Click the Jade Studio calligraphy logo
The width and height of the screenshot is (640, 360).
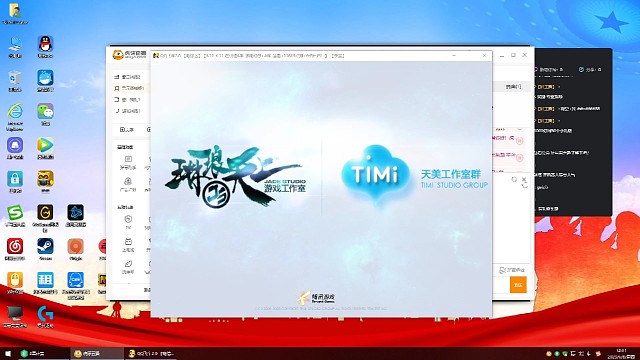click(235, 176)
